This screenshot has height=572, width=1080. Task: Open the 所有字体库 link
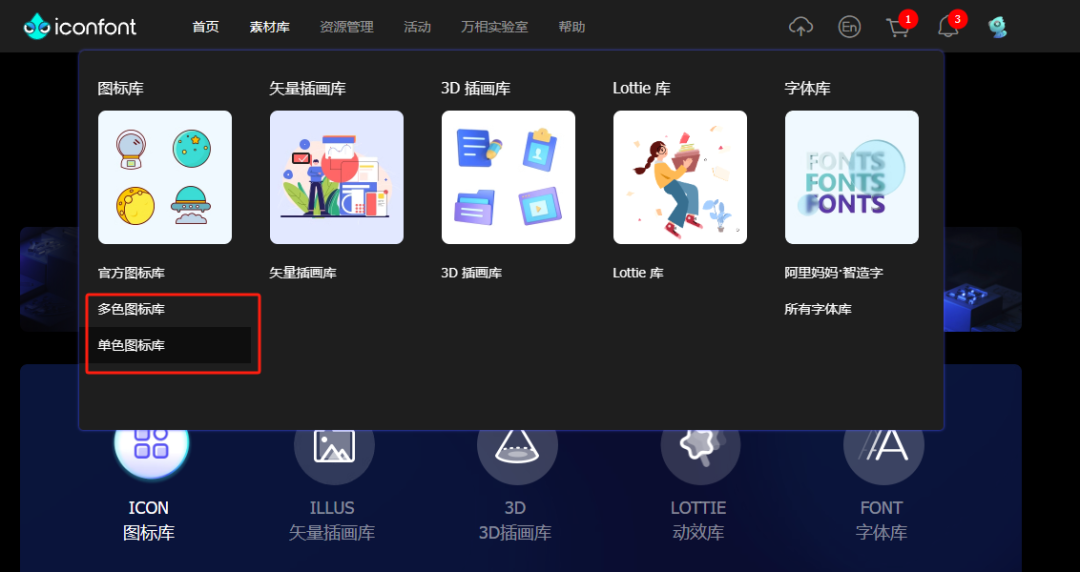[818, 309]
